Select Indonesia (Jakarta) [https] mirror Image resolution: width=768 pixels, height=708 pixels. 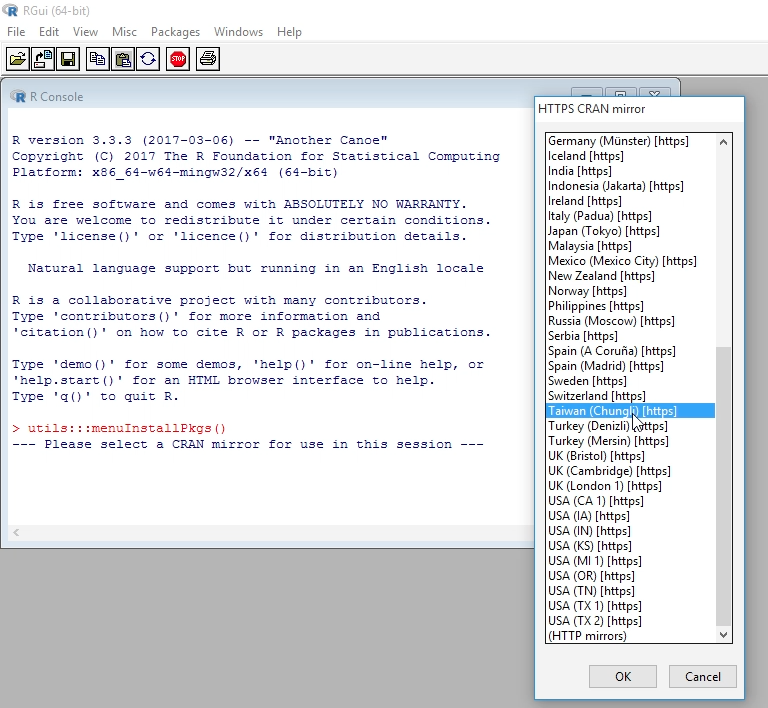click(x=630, y=186)
